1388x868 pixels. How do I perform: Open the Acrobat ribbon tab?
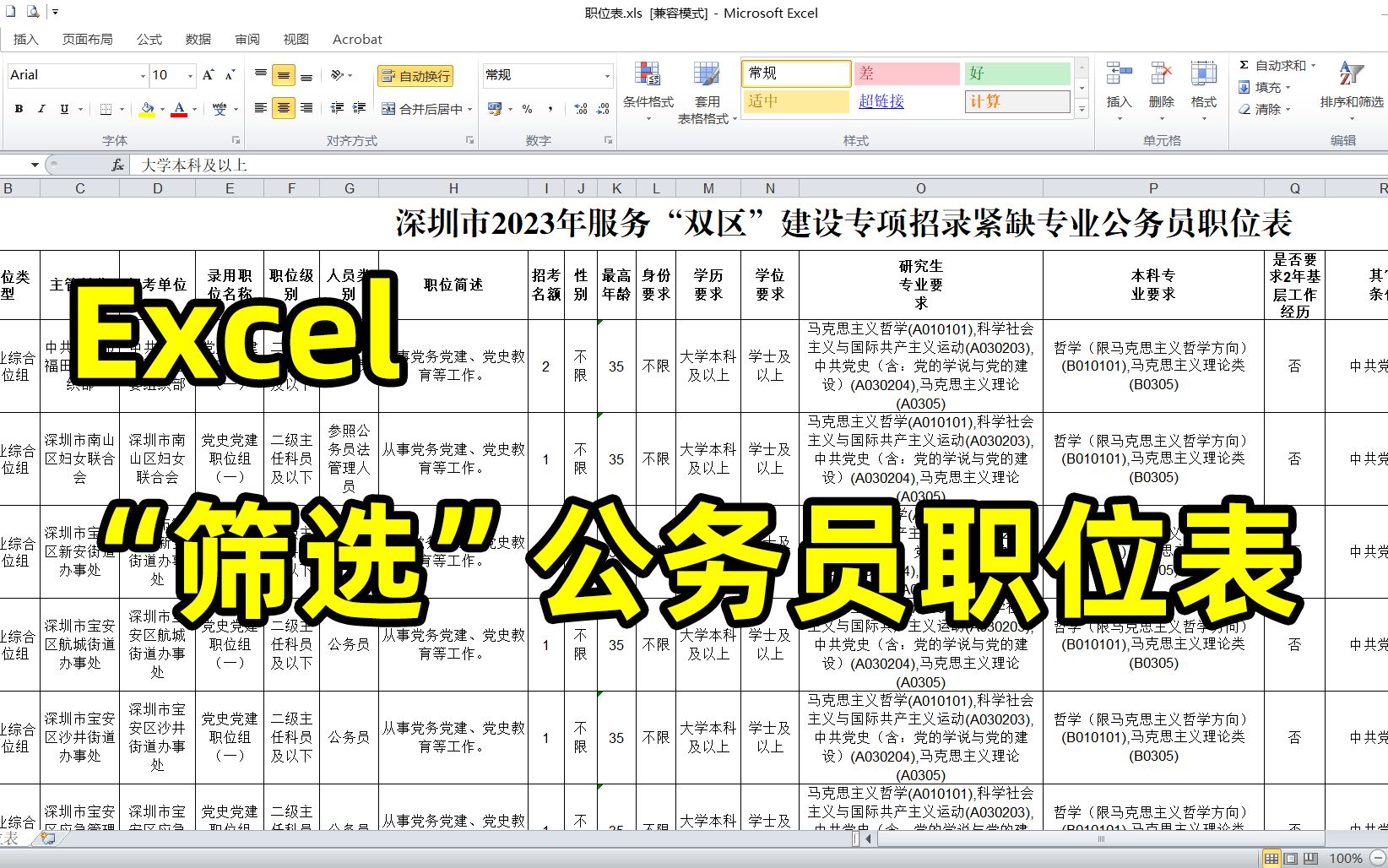tap(357, 39)
